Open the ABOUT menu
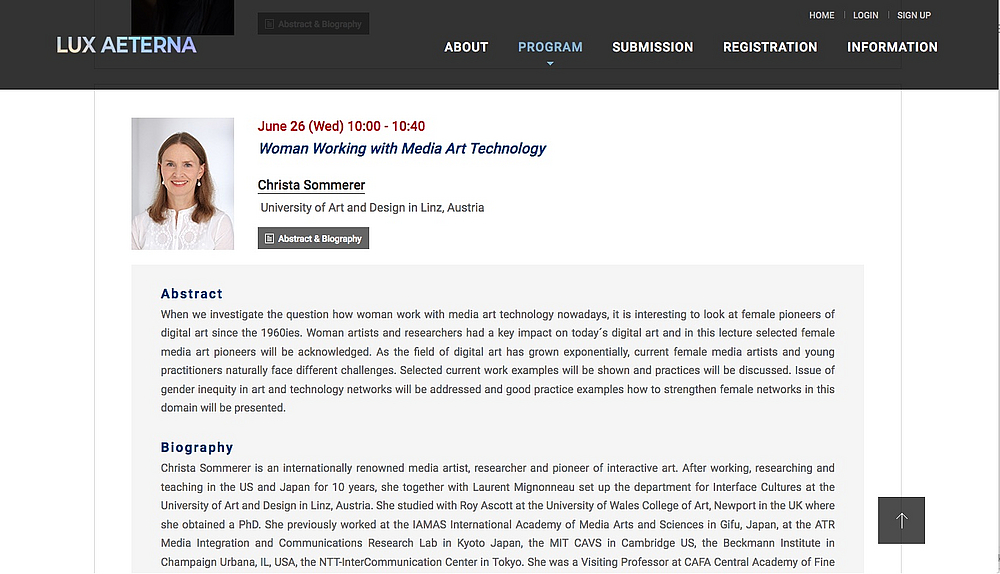This screenshot has height=574, width=1000. pos(466,47)
